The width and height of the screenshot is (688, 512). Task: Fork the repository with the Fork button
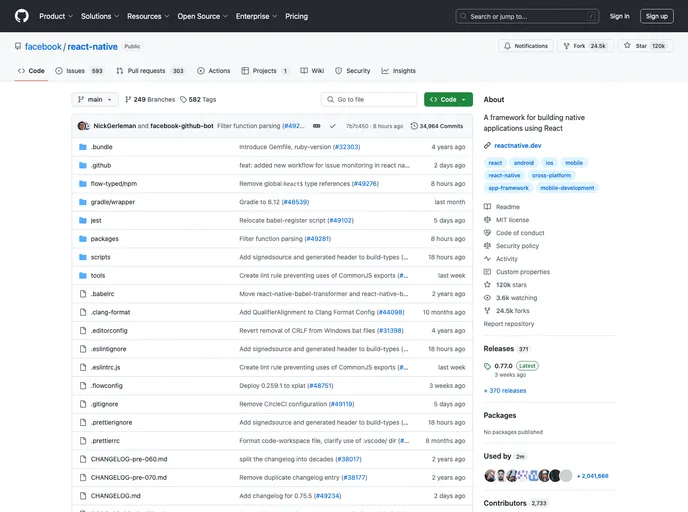[x=585, y=46]
